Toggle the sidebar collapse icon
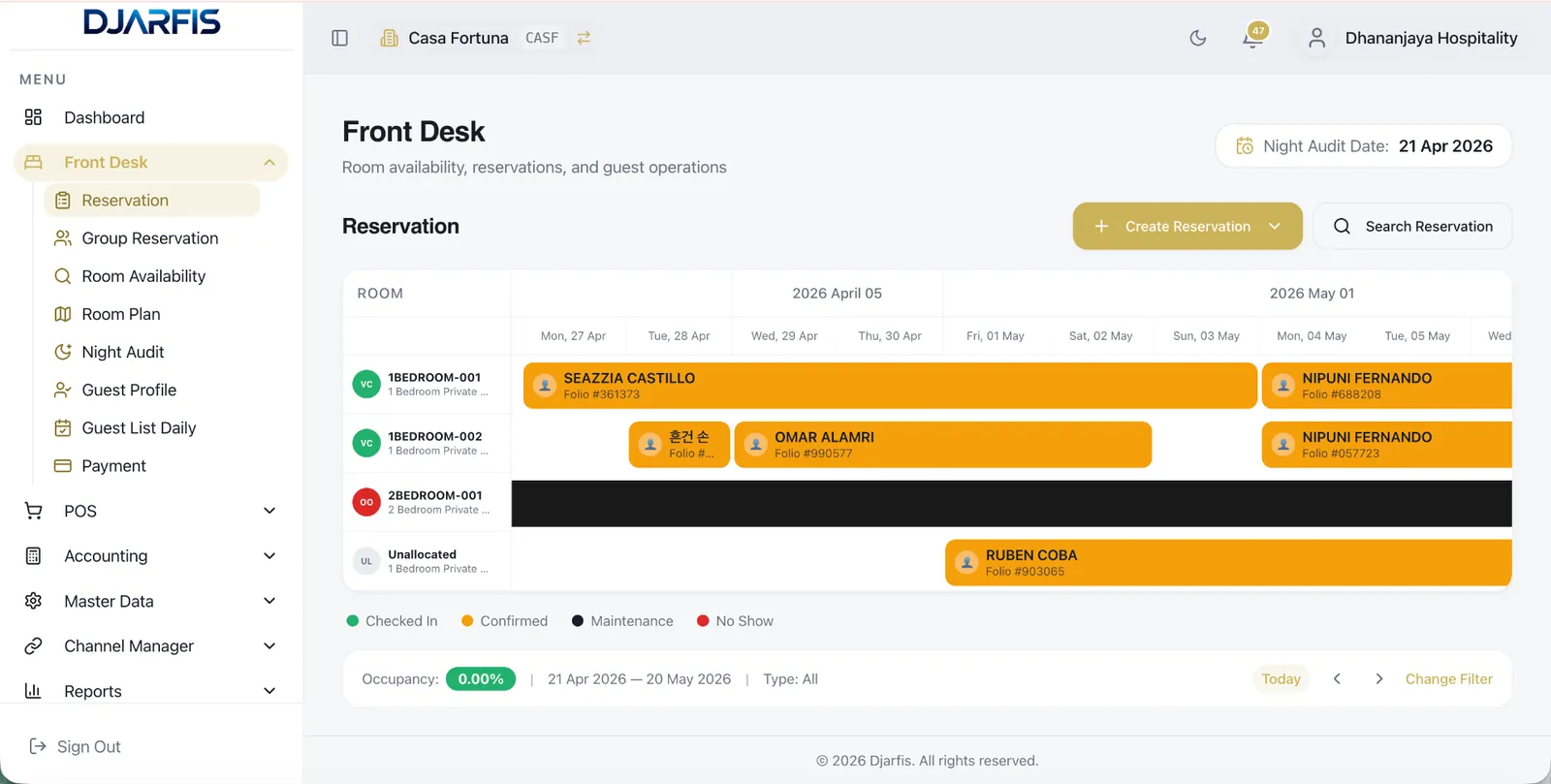 tap(339, 38)
